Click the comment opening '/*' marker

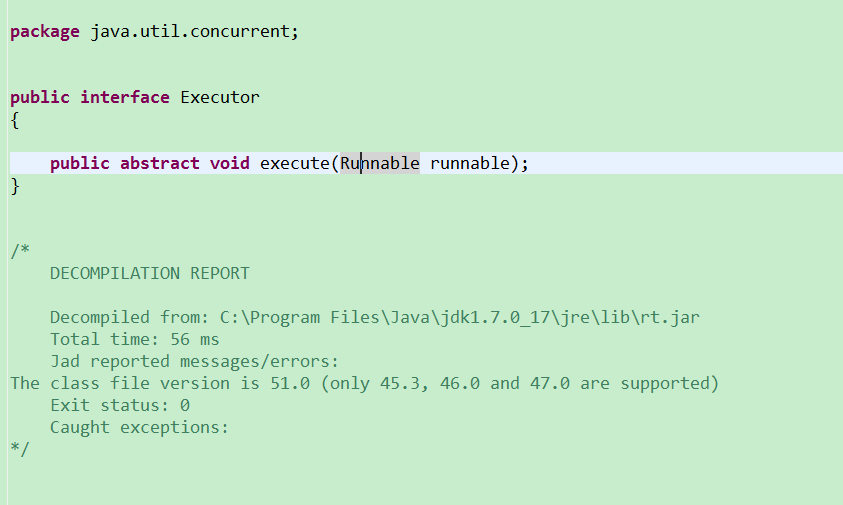[x=20, y=251]
